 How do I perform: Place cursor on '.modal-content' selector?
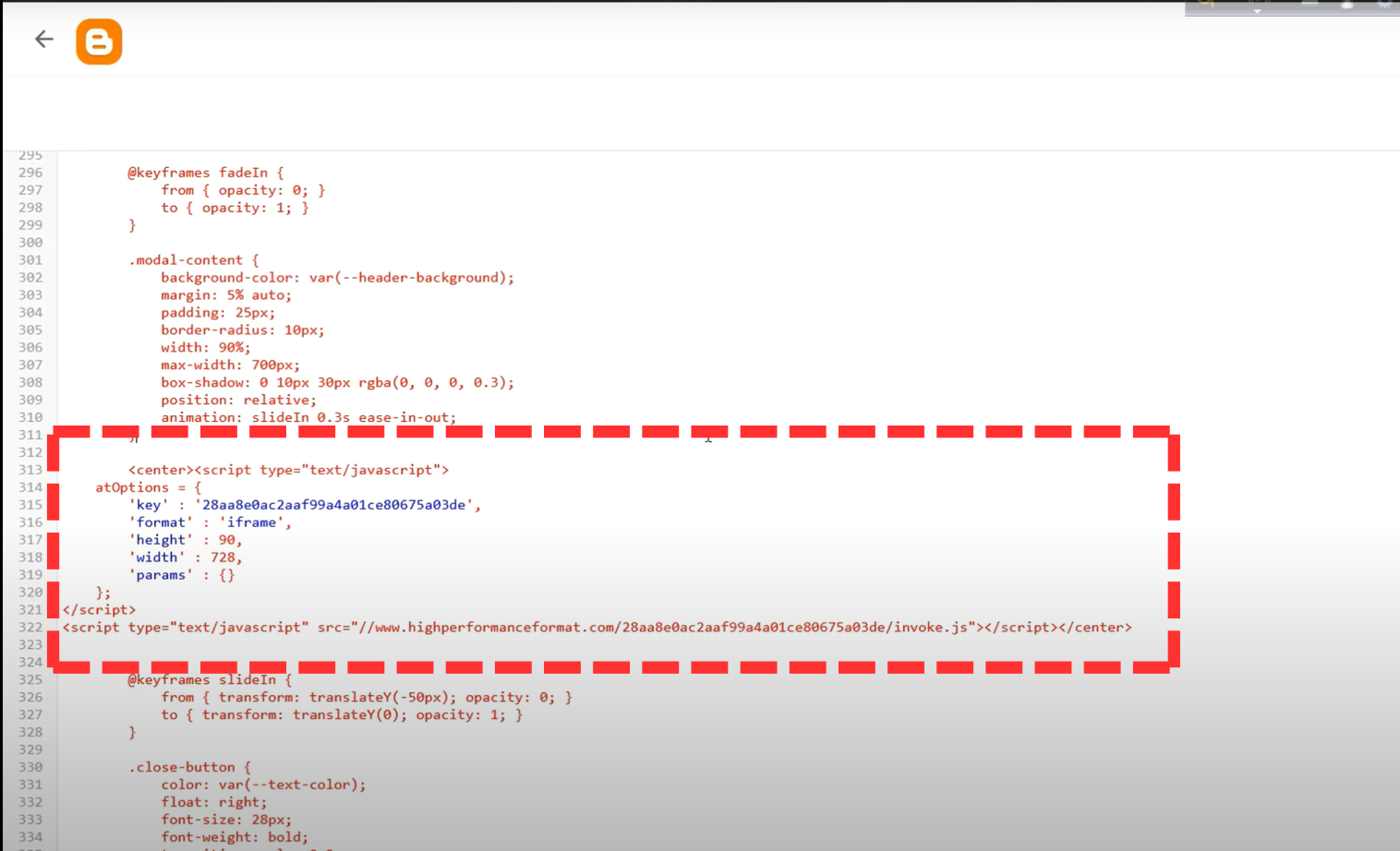pos(186,260)
